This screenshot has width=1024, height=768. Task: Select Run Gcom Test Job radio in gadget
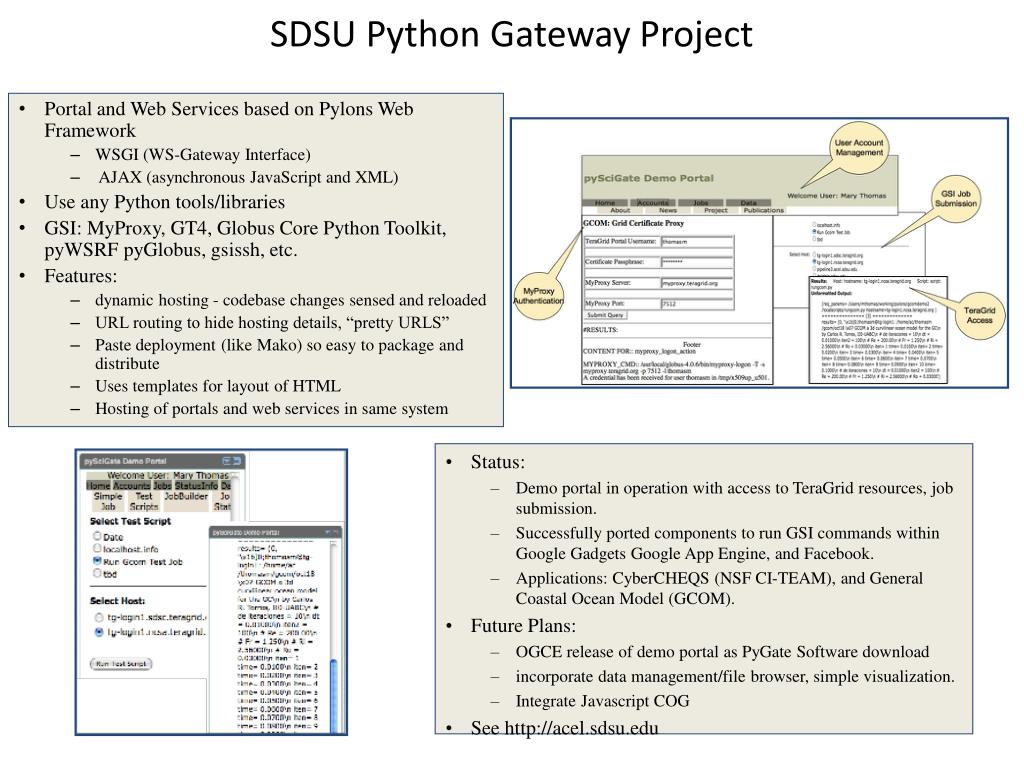tap(97, 561)
